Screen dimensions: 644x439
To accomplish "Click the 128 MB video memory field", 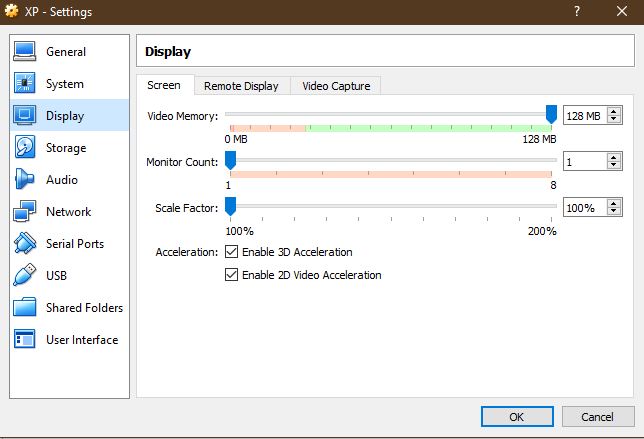I will pyautogui.click(x=585, y=115).
